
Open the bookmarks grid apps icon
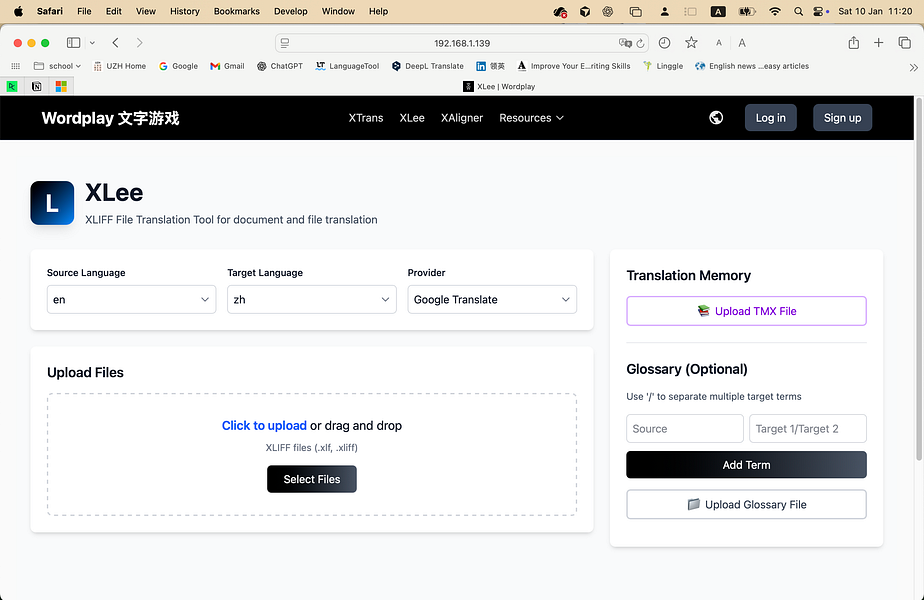click(x=16, y=66)
